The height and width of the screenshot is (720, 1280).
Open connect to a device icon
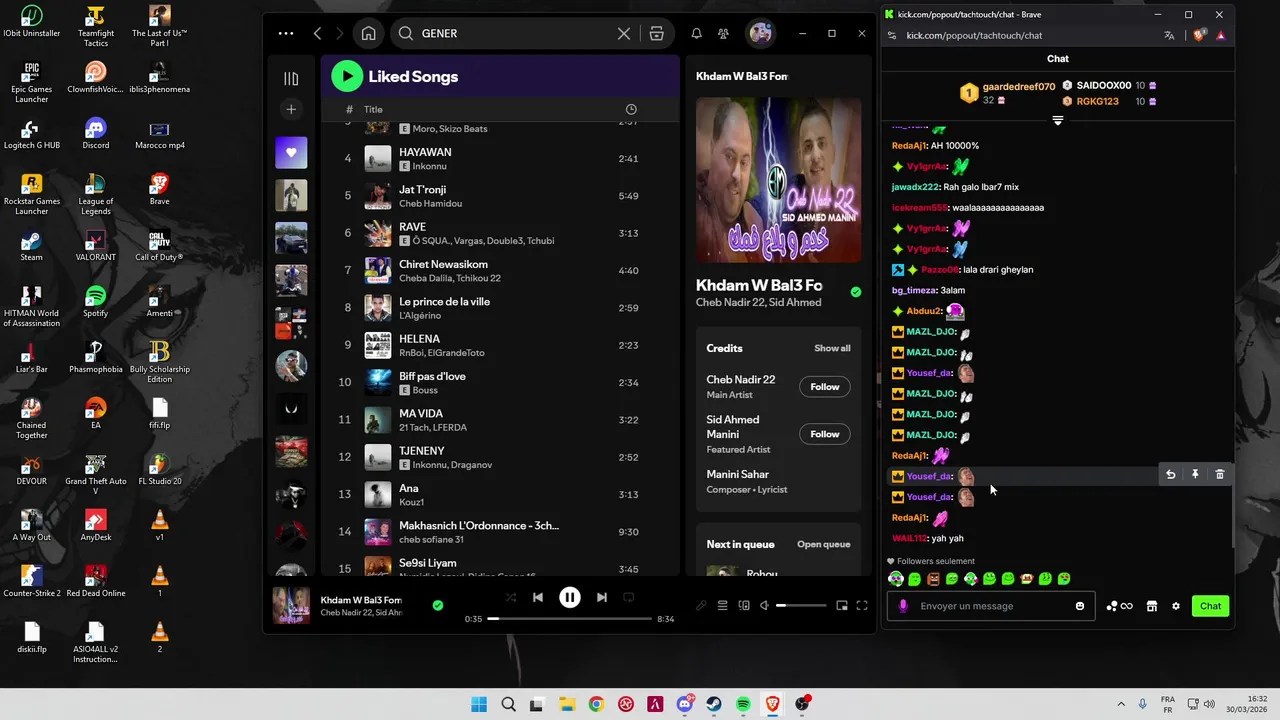744,605
